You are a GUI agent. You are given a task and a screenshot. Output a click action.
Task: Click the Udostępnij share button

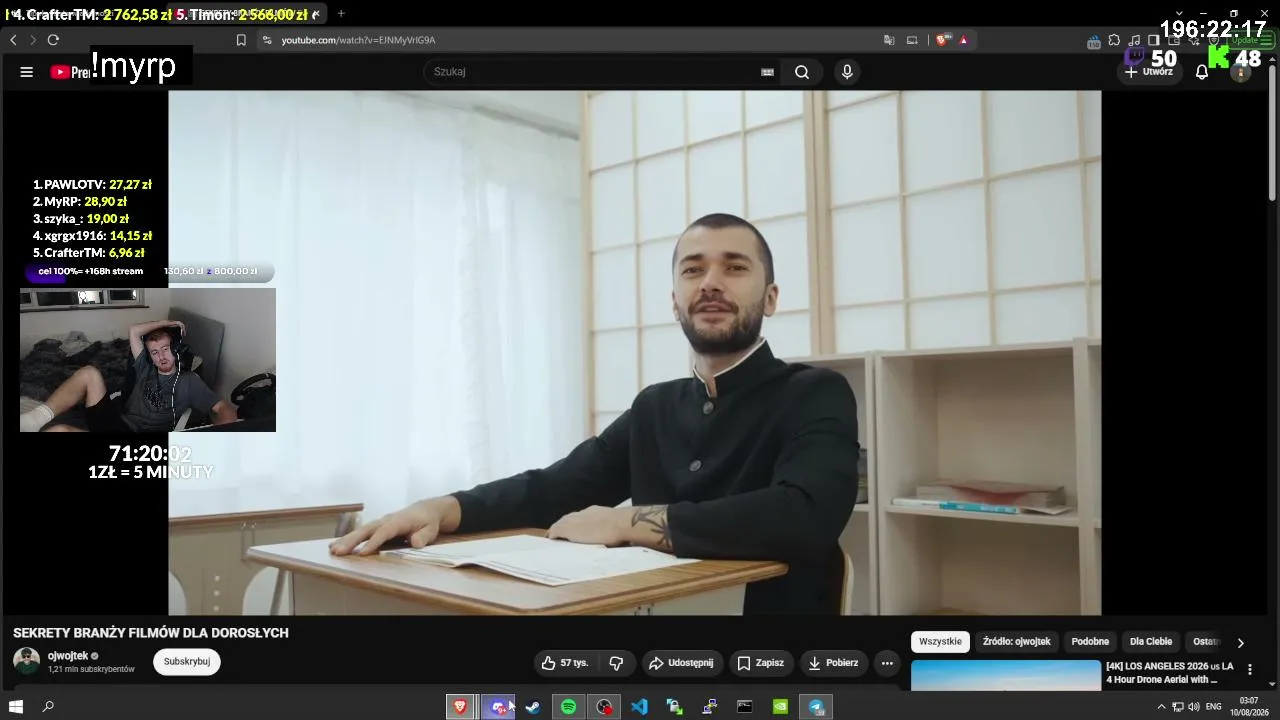[x=681, y=663]
